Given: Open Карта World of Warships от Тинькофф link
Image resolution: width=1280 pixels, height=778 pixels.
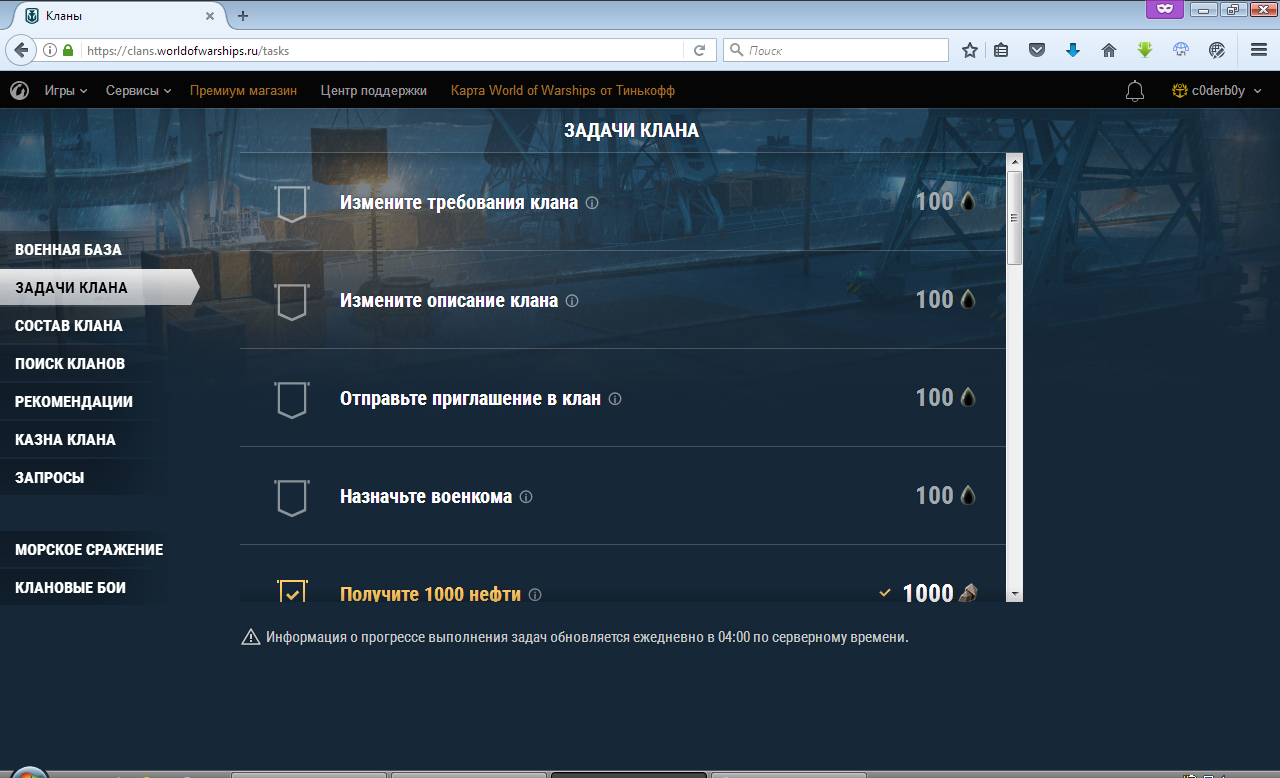Looking at the screenshot, I should [563, 91].
